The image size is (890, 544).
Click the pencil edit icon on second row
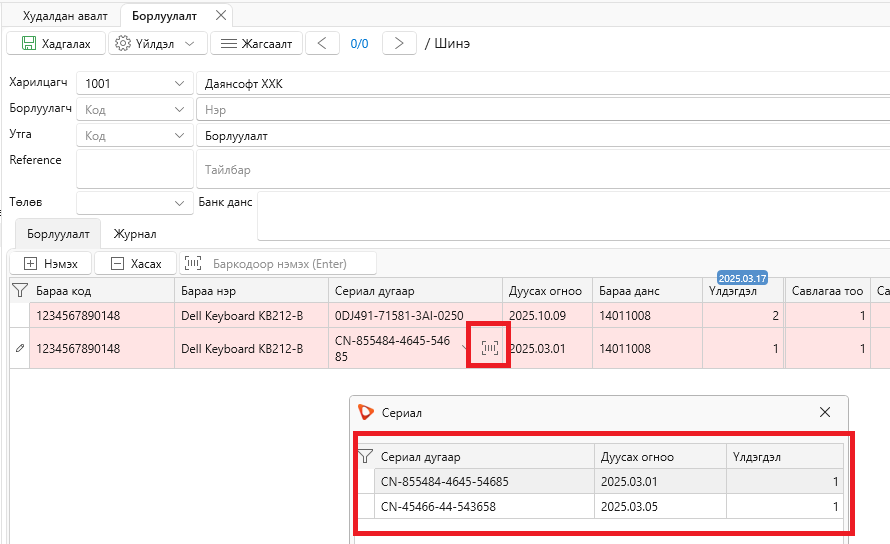coord(20,348)
